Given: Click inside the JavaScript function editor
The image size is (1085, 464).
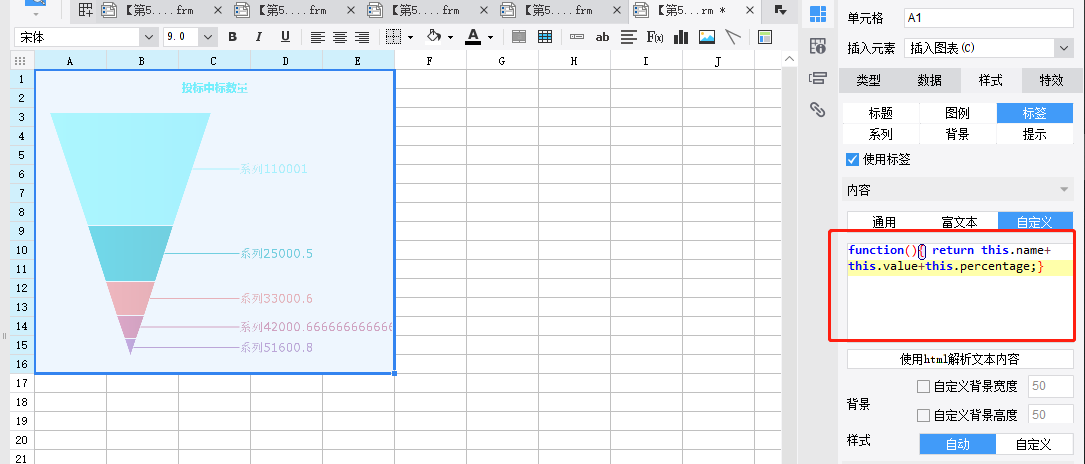Looking at the screenshot, I should (960, 290).
